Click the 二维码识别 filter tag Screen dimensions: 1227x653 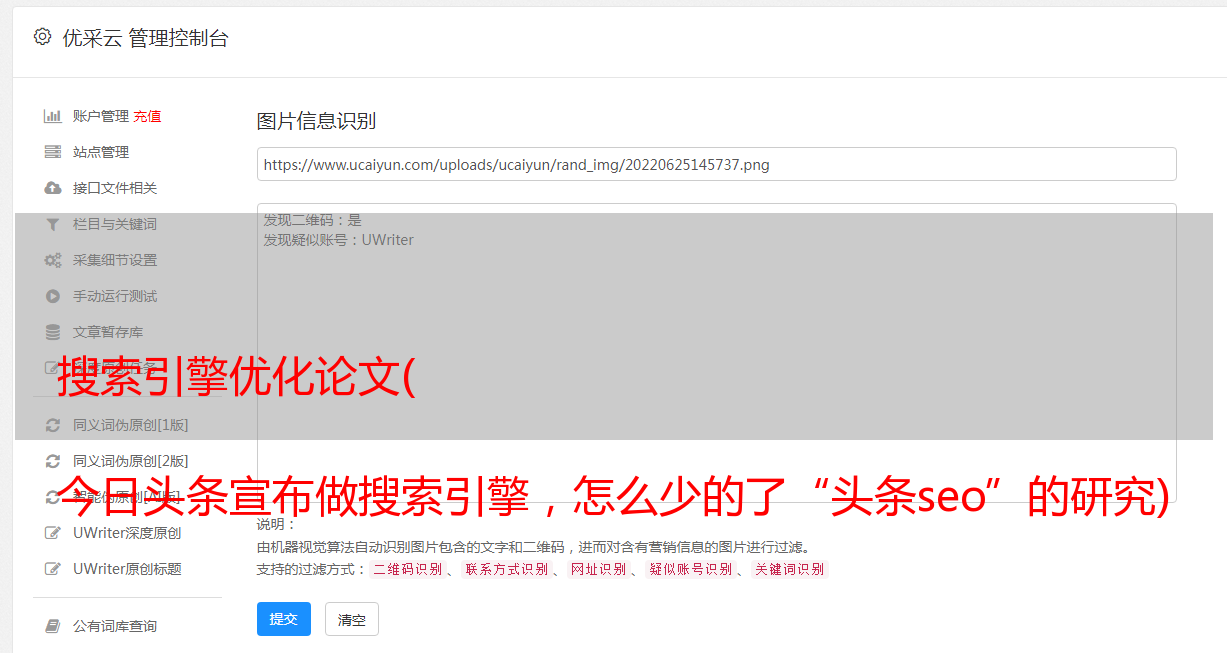[408, 569]
